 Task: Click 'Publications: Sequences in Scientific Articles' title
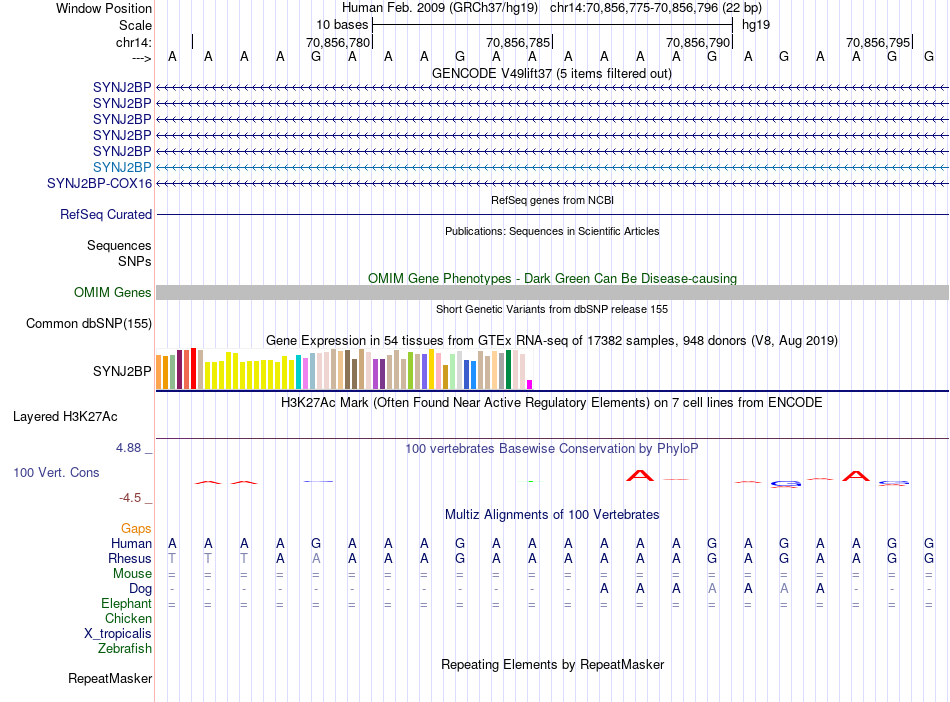click(552, 231)
